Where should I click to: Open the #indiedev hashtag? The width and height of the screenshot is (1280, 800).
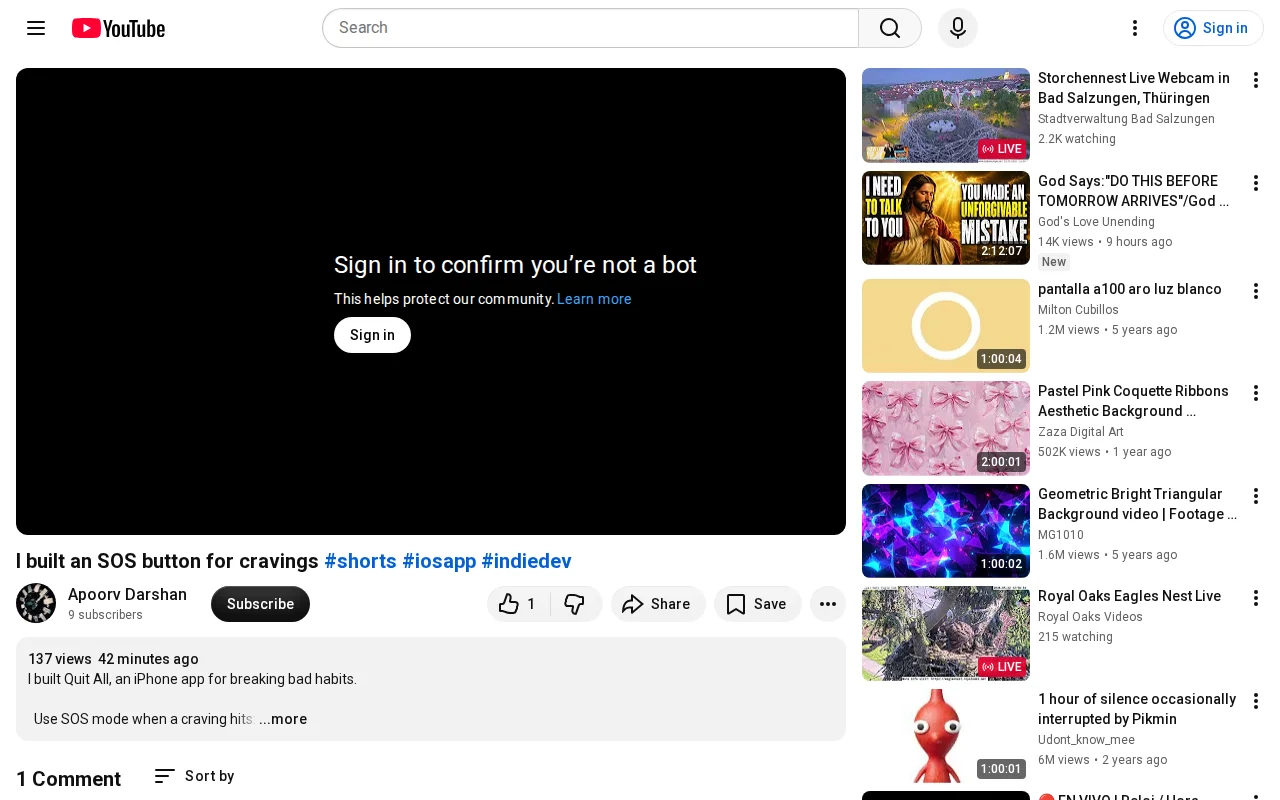tap(526, 561)
